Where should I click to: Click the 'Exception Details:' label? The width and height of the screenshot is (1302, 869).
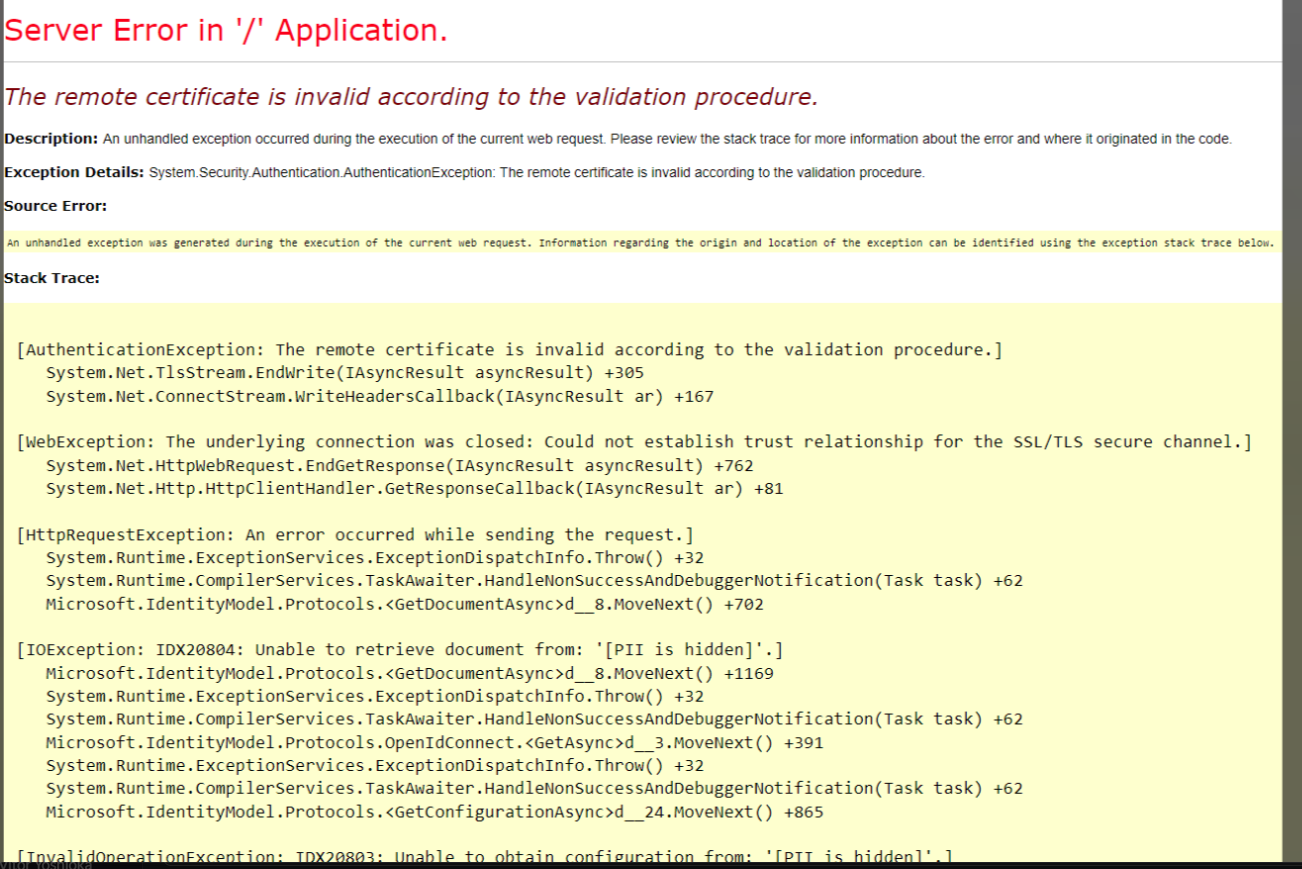tap(66, 172)
